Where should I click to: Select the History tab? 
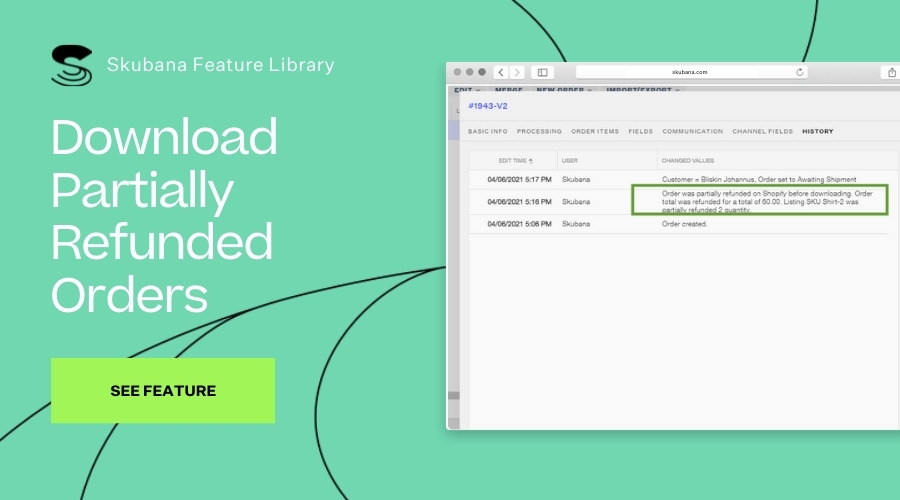click(818, 131)
